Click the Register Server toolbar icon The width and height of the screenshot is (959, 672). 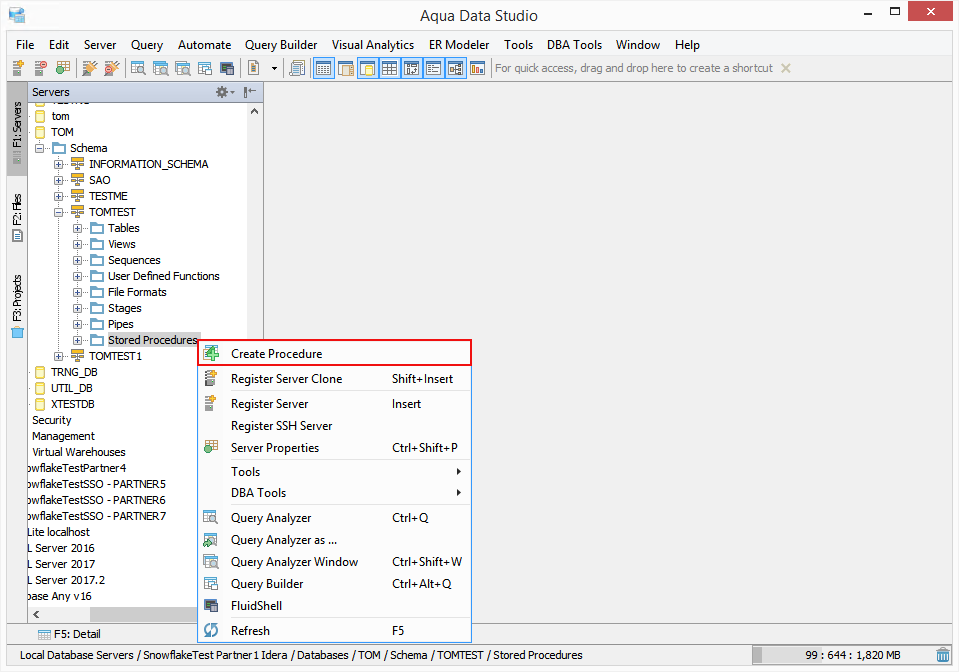pyautogui.click(x=18, y=68)
